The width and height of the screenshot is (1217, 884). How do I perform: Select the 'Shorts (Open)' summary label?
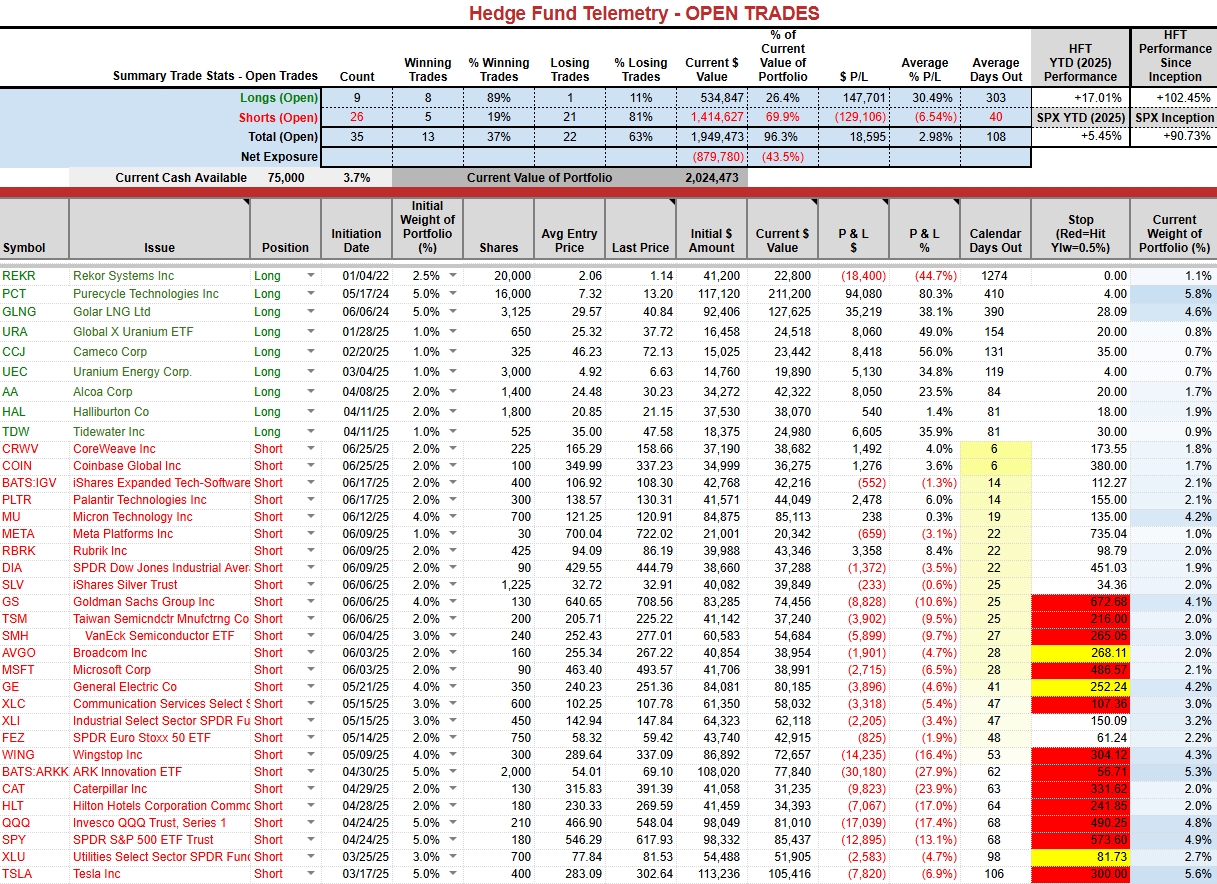coord(278,118)
